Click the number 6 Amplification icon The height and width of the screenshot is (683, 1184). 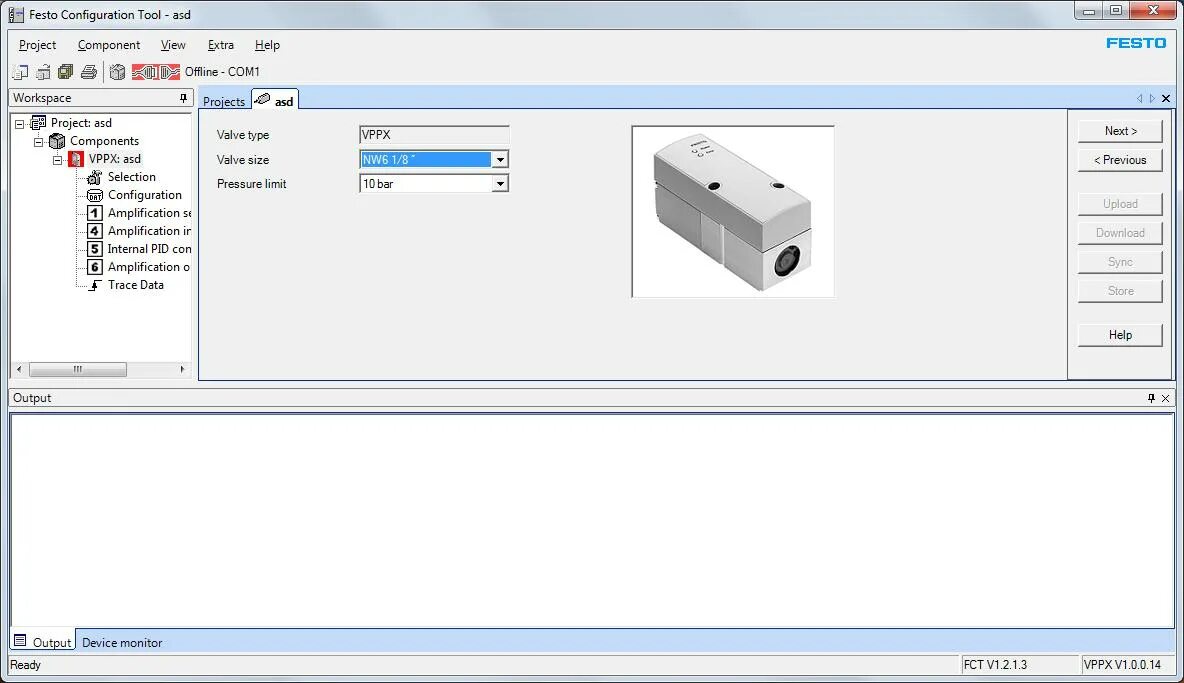point(94,267)
